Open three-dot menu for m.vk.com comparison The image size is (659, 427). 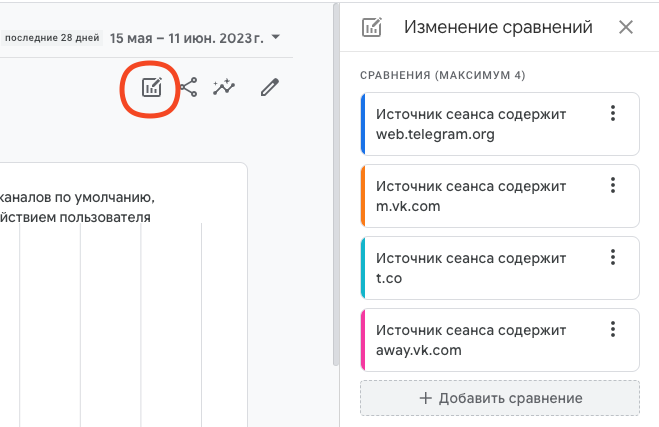[613, 185]
